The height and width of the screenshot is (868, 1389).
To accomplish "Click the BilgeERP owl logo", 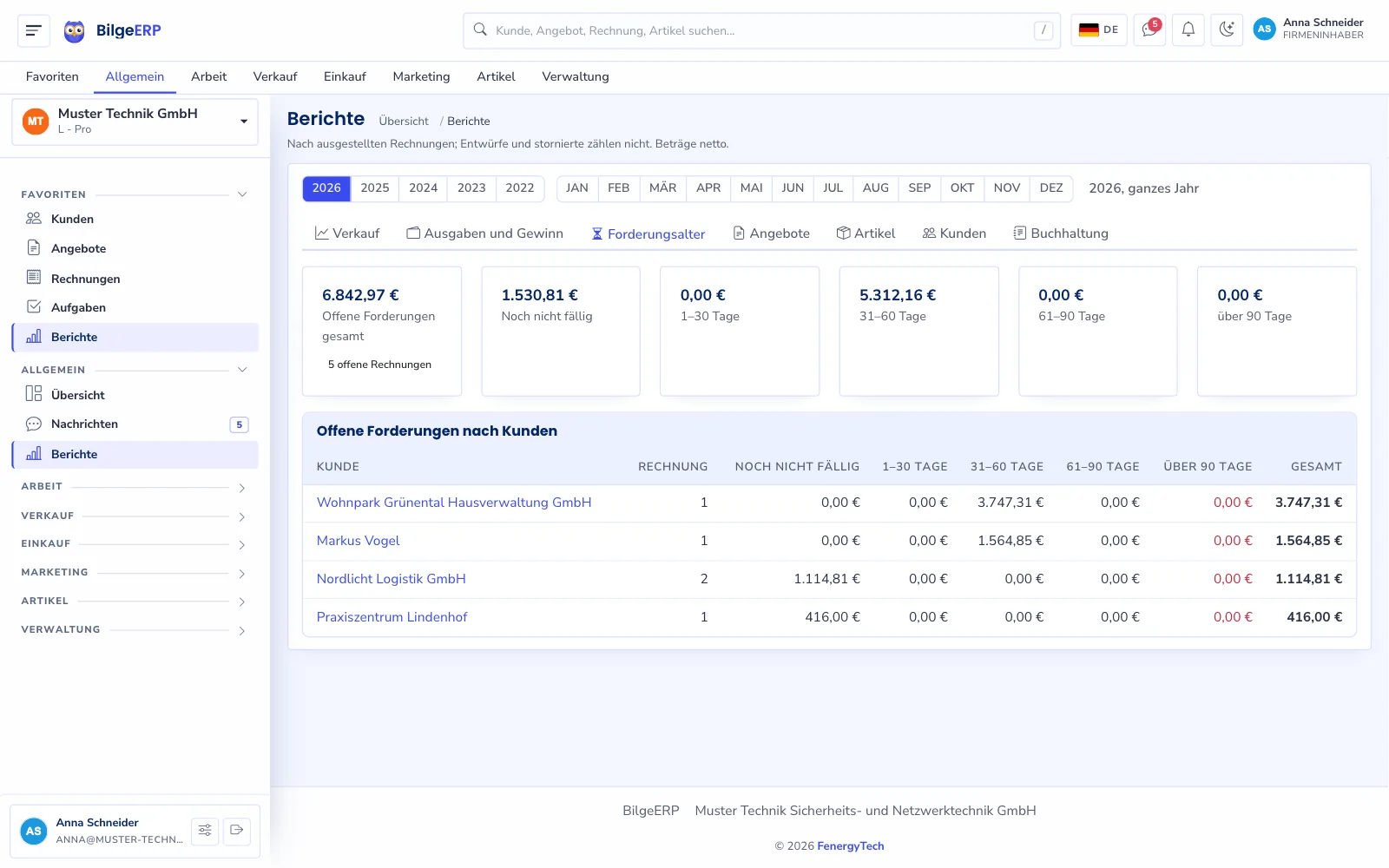I will 75,31.
